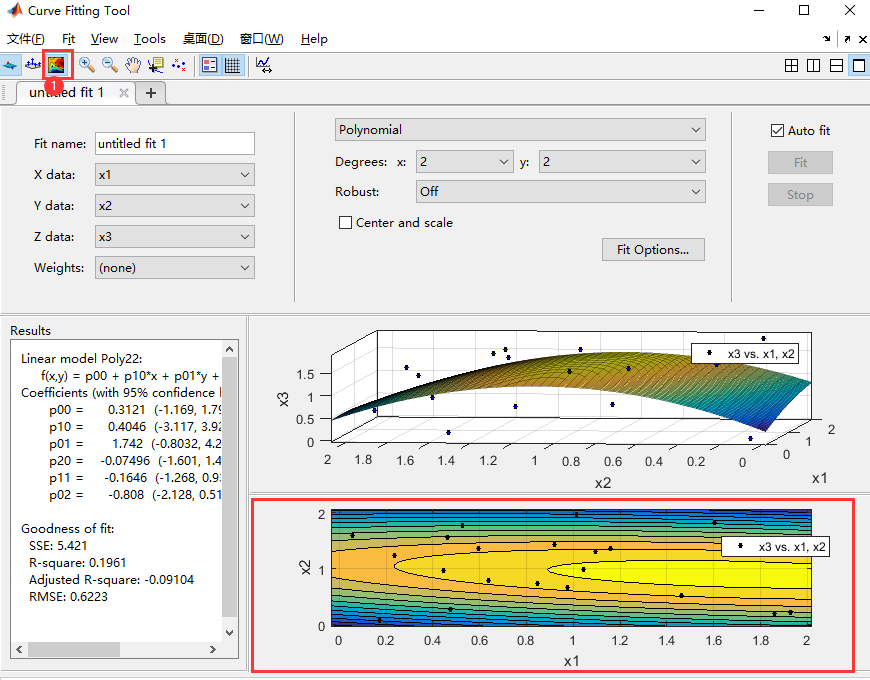Viewport: 870px width, 680px height.
Task: Toggle the residuals plot toolbar icon
Action: click(x=33, y=65)
